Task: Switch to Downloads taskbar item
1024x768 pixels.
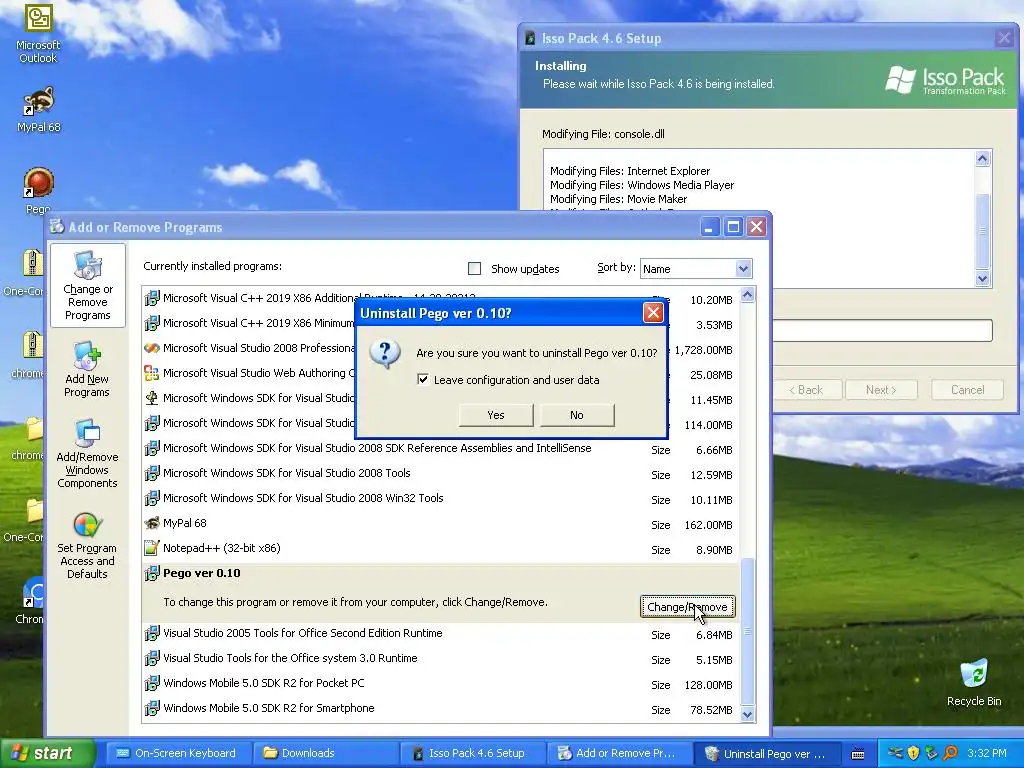Action: (x=326, y=753)
